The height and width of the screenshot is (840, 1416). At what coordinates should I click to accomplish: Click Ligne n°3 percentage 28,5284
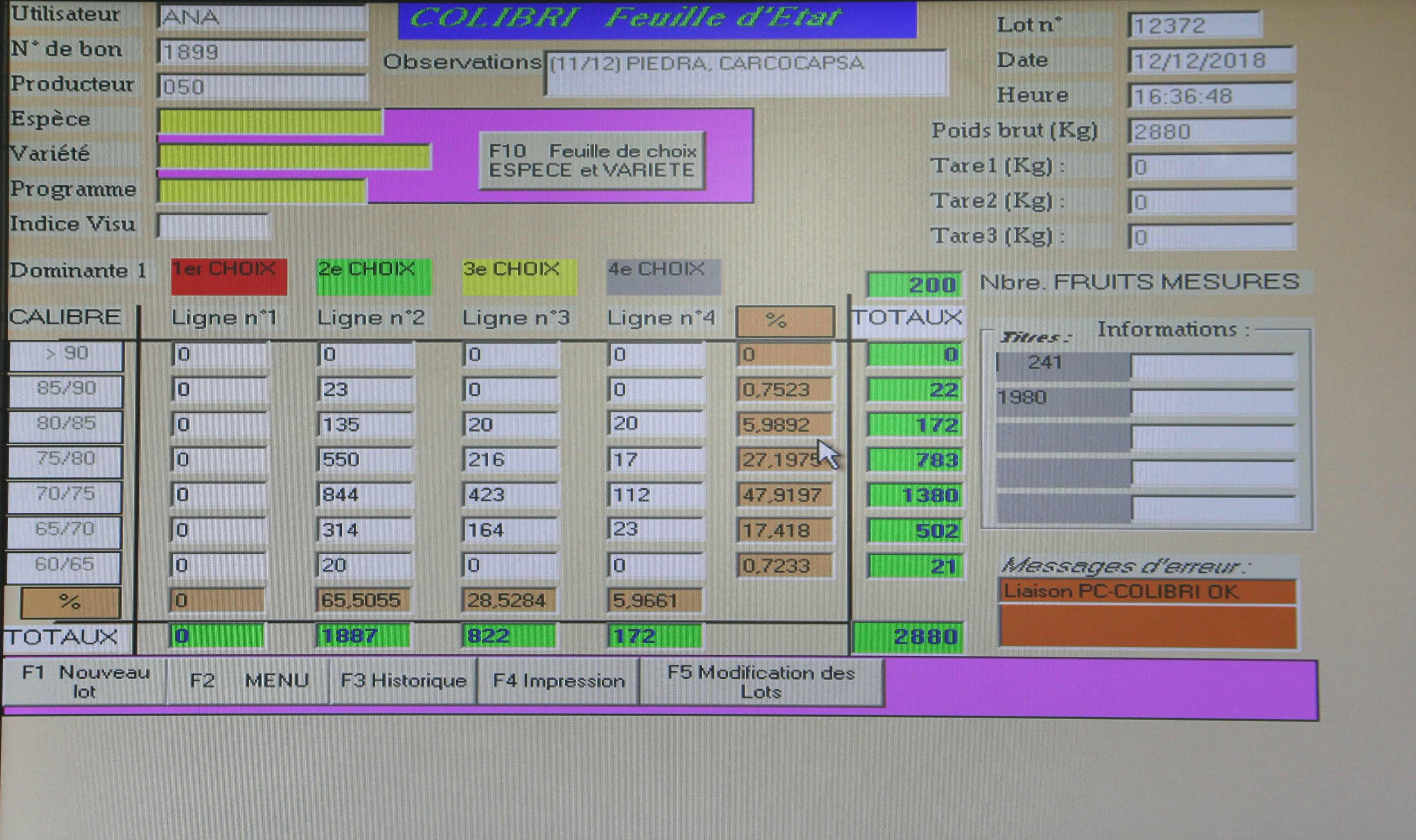(509, 601)
